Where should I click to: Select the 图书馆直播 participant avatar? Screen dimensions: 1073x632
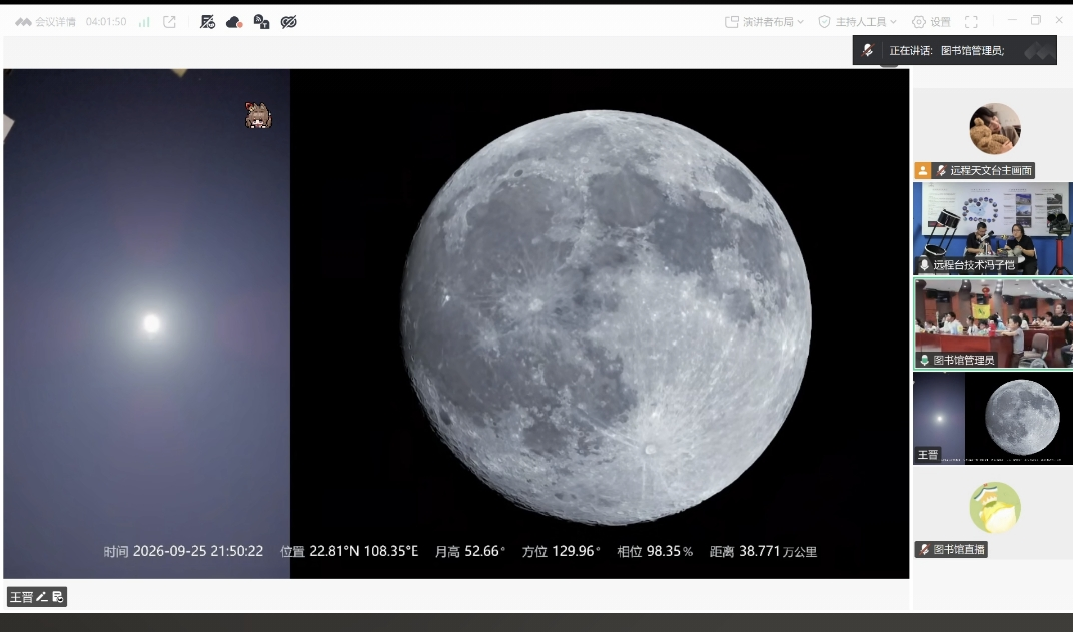(x=995, y=508)
